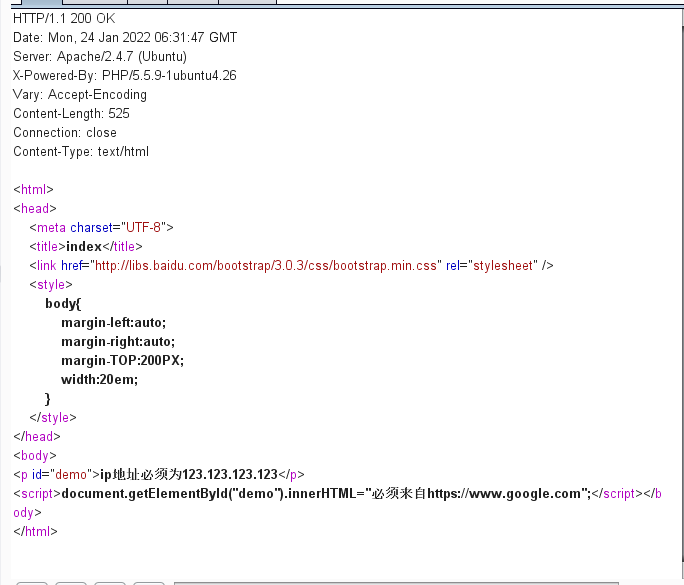Click the rel="stylesheet" attribute
The width and height of the screenshot is (684, 585).
tap(492, 266)
